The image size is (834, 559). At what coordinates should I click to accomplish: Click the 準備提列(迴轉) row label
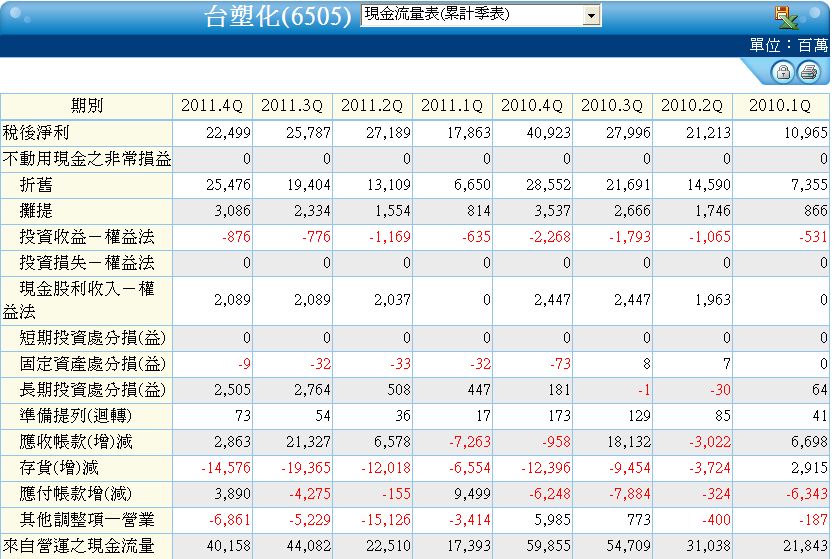(x=76, y=416)
